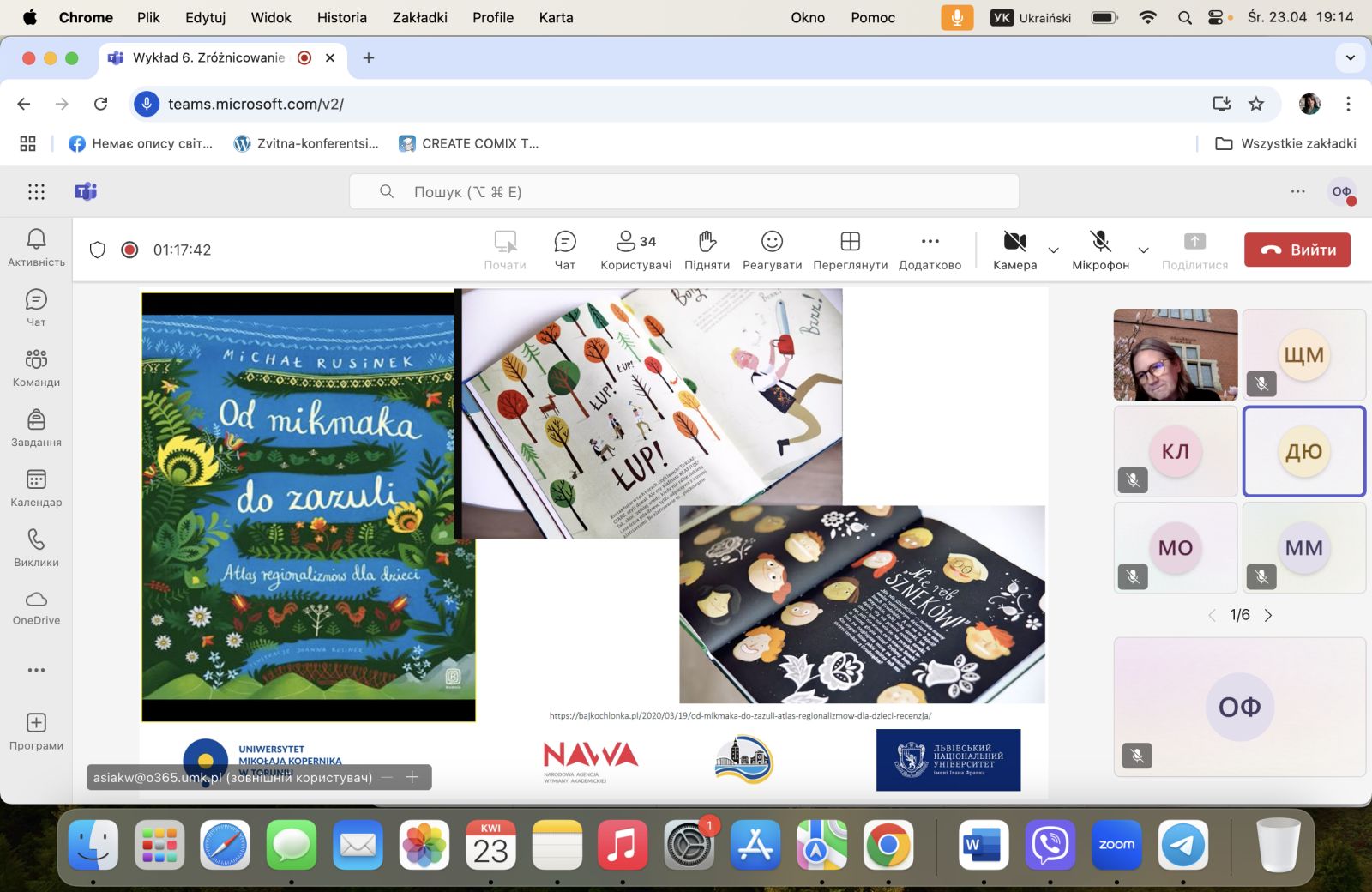Unmute the microphone (Мікрофон)
The width and height of the screenshot is (1372, 892).
click(1100, 250)
